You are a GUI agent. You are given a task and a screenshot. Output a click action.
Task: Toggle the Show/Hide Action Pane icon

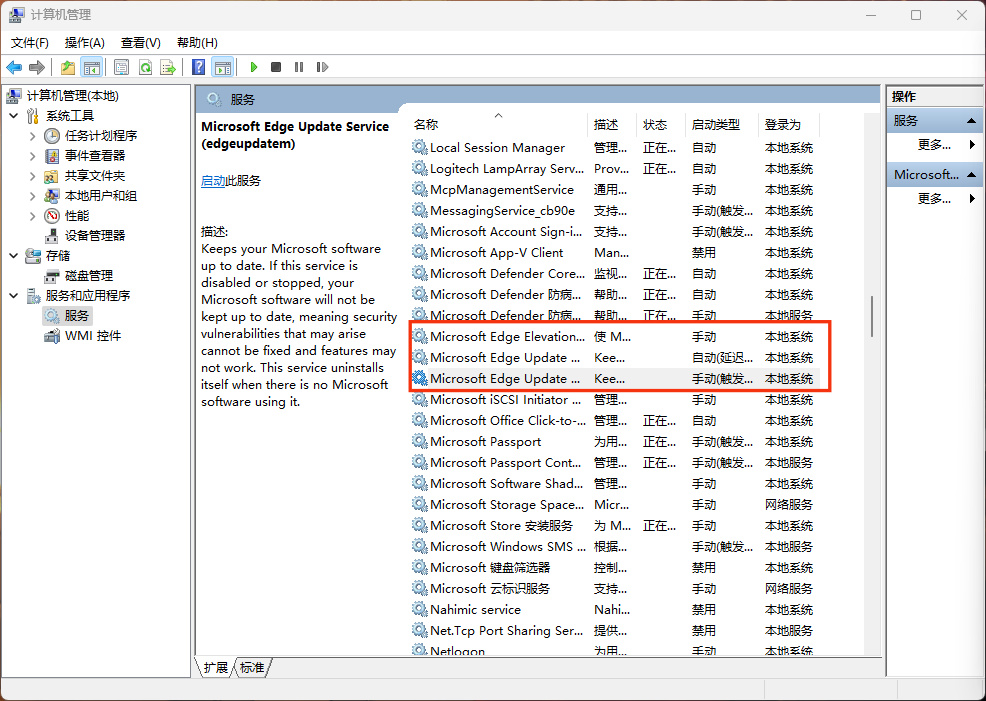pyautogui.click(x=223, y=67)
